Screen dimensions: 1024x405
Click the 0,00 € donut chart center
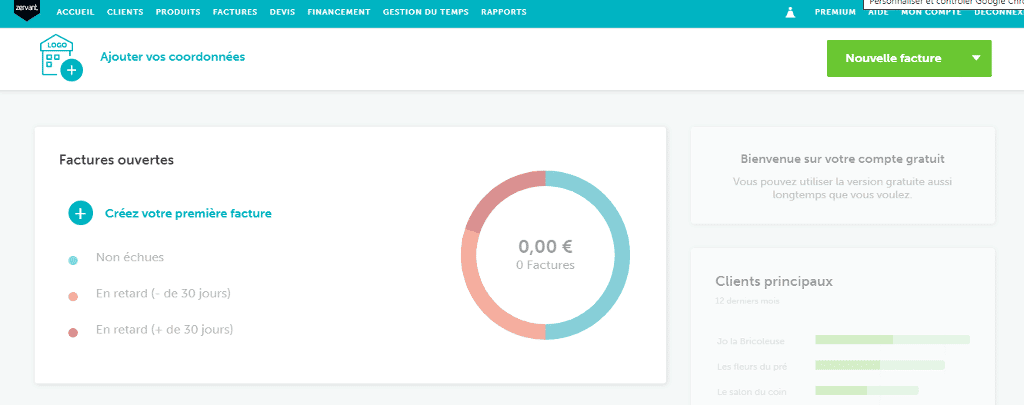coord(545,255)
